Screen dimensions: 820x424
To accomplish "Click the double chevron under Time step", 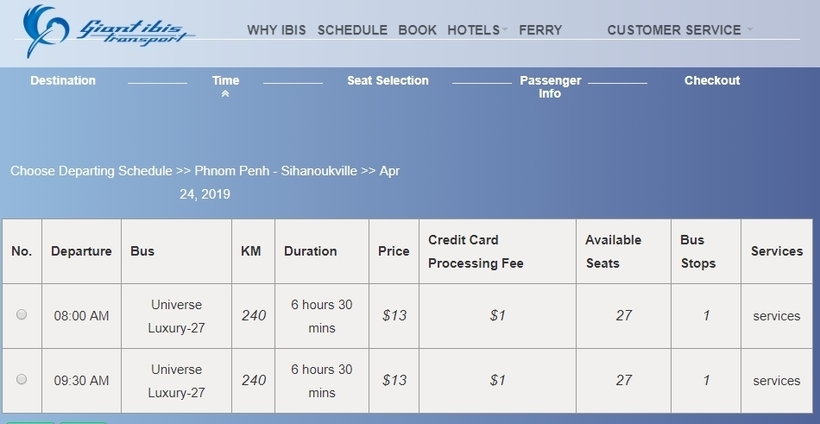I will coord(225,94).
